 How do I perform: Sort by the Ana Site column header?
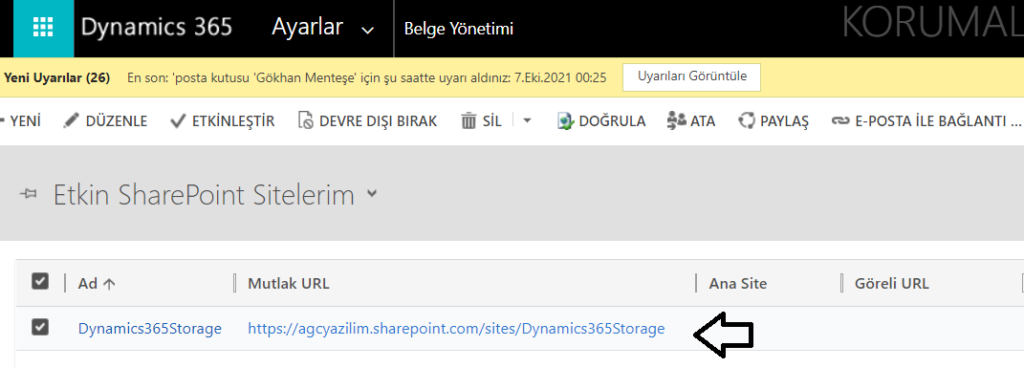[x=738, y=283]
